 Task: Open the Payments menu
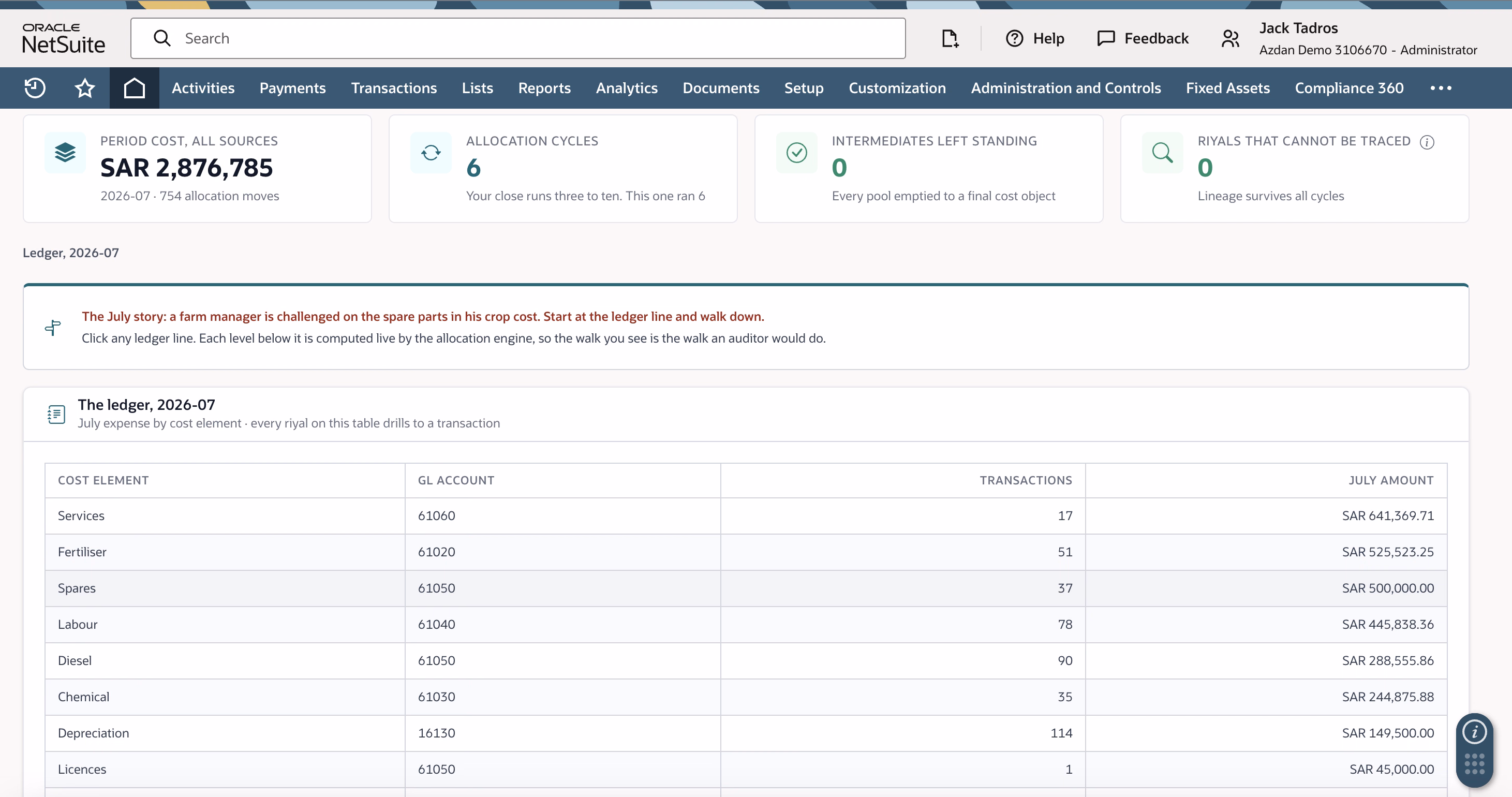pyautogui.click(x=292, y=88)
